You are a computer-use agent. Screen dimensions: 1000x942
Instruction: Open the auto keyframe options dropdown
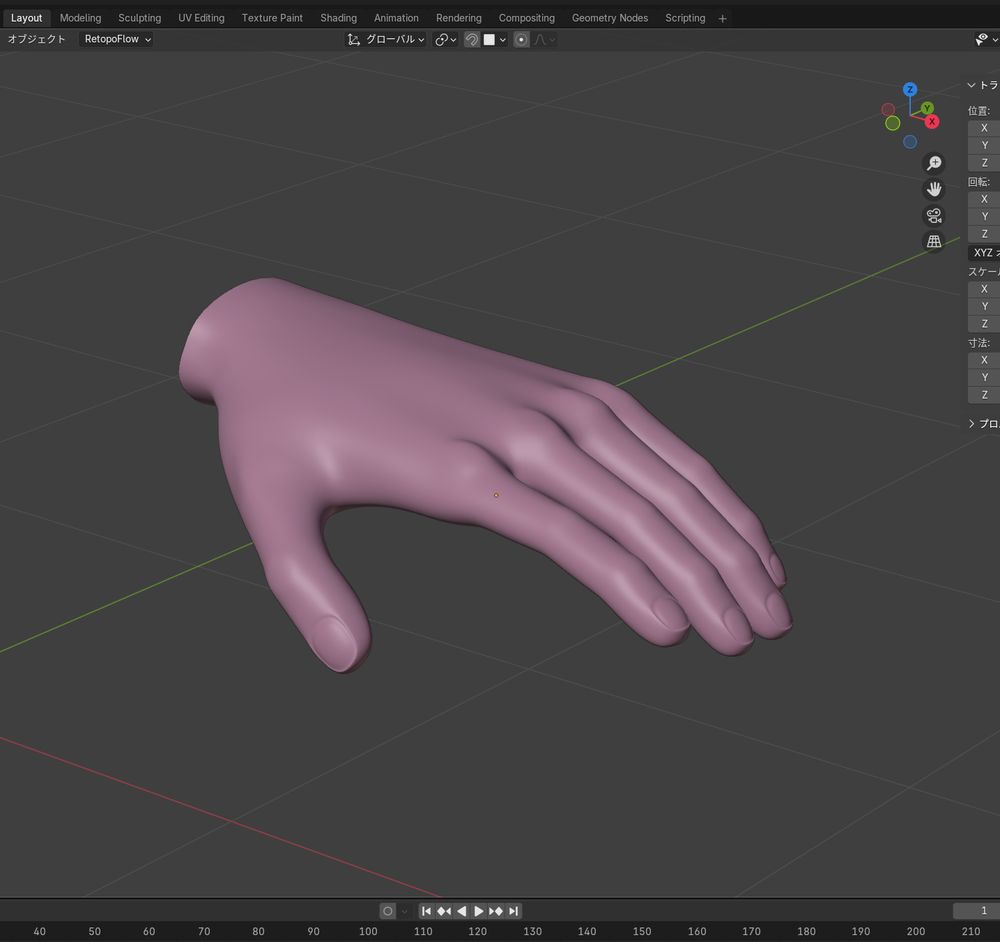[x=404, y=911]
